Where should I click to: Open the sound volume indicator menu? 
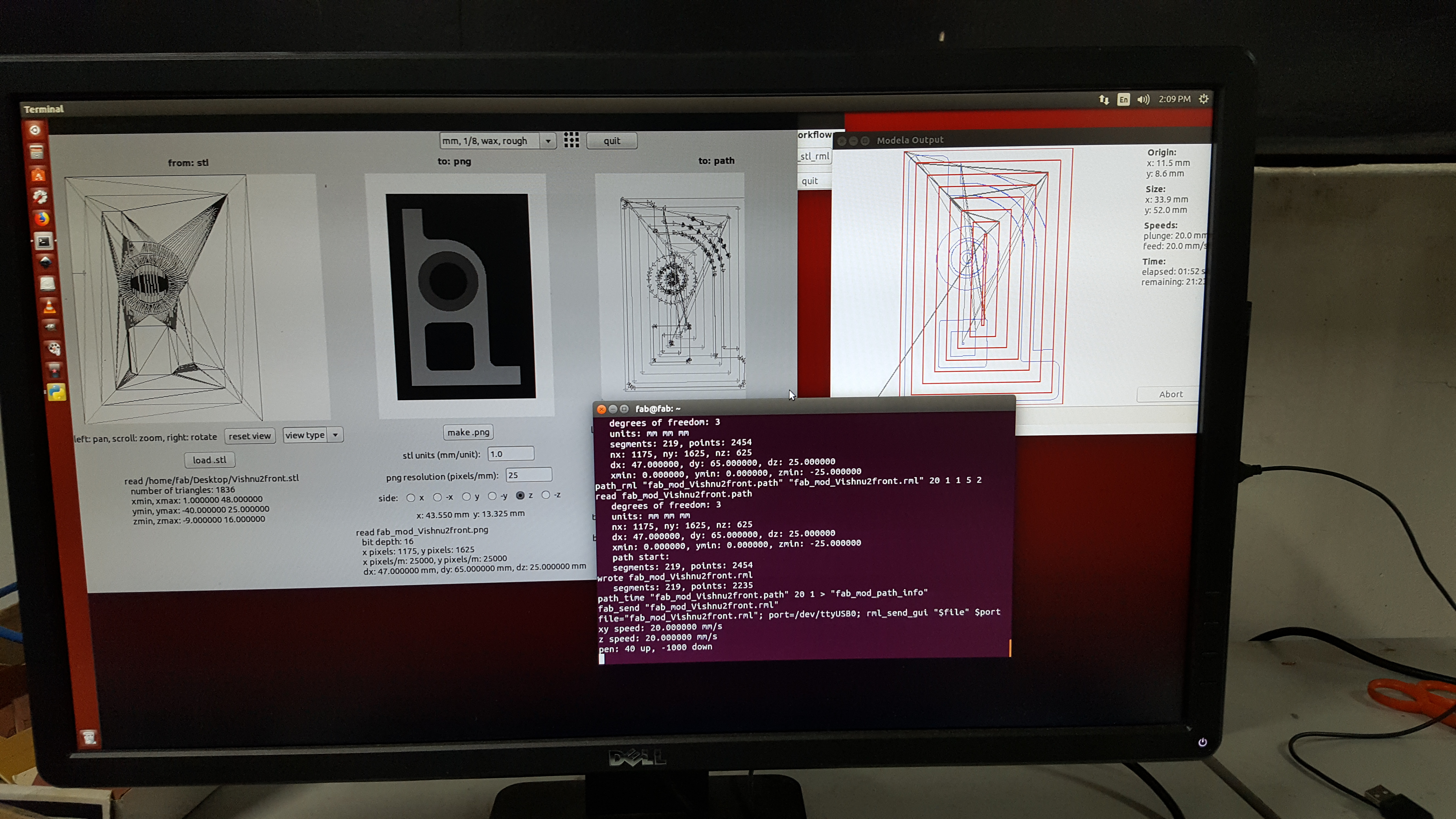click(1143, 99)
